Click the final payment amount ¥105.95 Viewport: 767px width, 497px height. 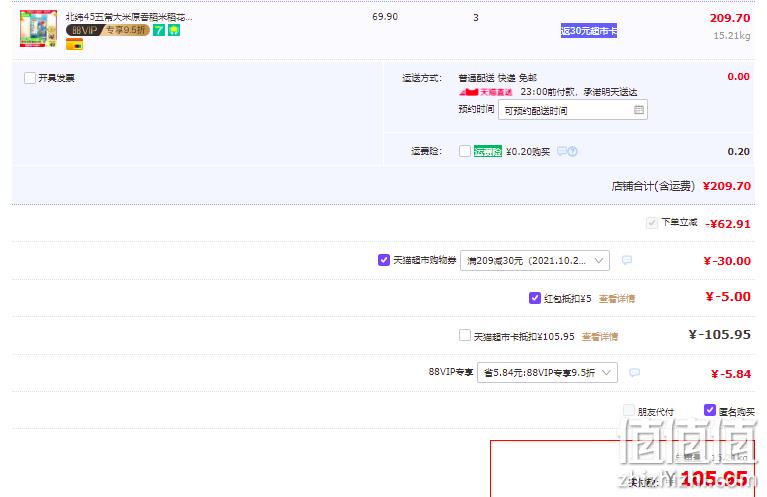point(708,478)
